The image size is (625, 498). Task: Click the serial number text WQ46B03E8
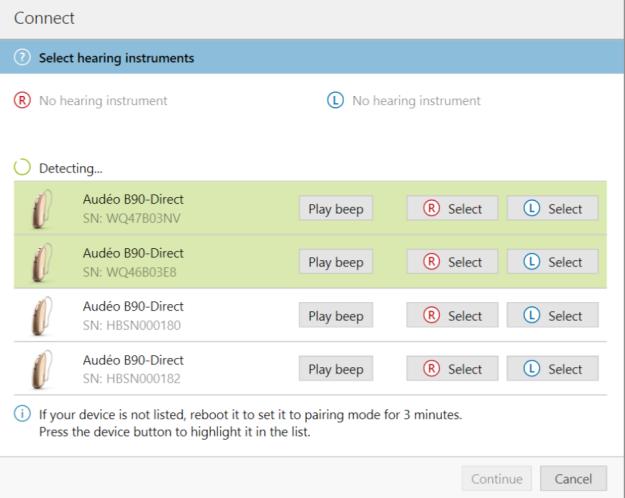[x=130, y=272]
